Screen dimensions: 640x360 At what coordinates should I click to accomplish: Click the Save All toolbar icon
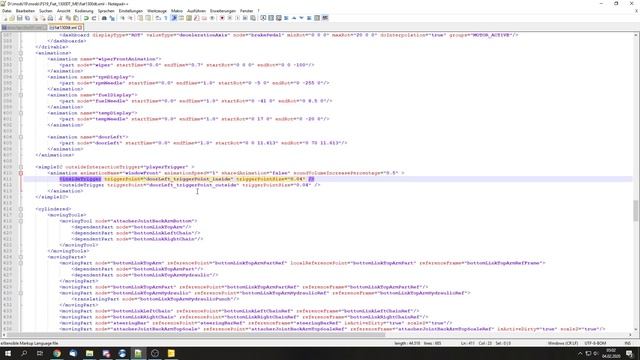coord(27,18)
